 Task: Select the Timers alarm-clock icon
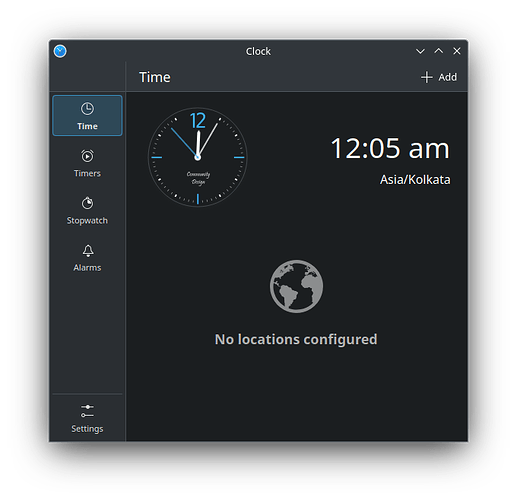tap(87, 156)
